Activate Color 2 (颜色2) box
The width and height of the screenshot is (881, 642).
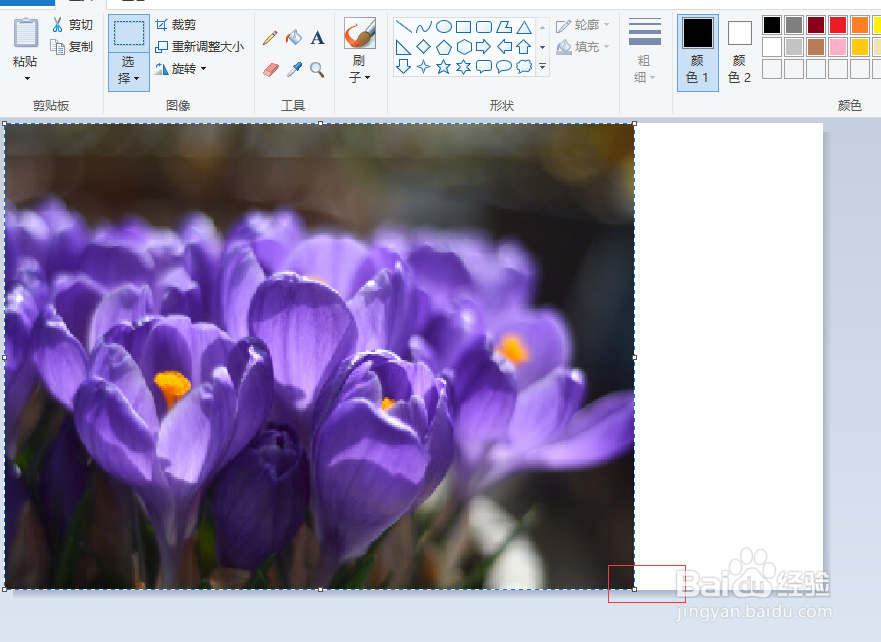click(739, 52)
